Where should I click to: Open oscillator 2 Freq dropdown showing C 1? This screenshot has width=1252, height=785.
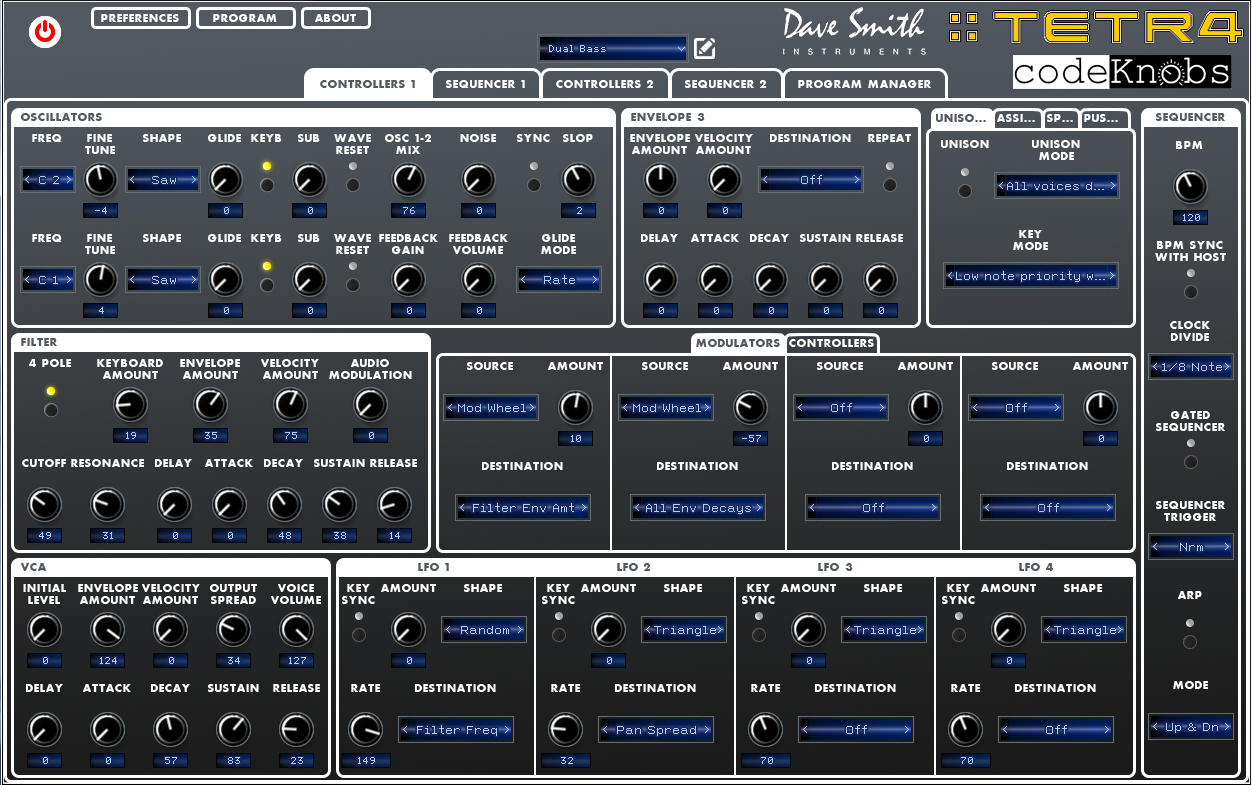49,280
